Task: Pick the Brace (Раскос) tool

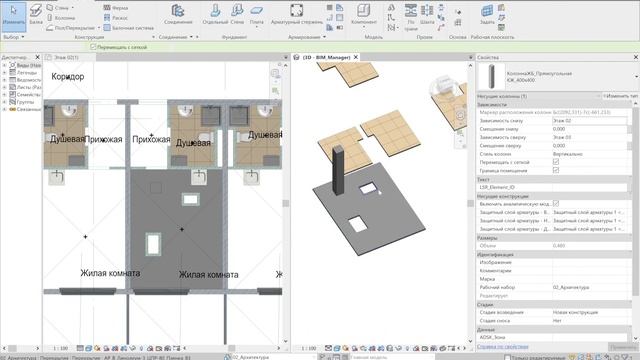Action: coord(116,18)
